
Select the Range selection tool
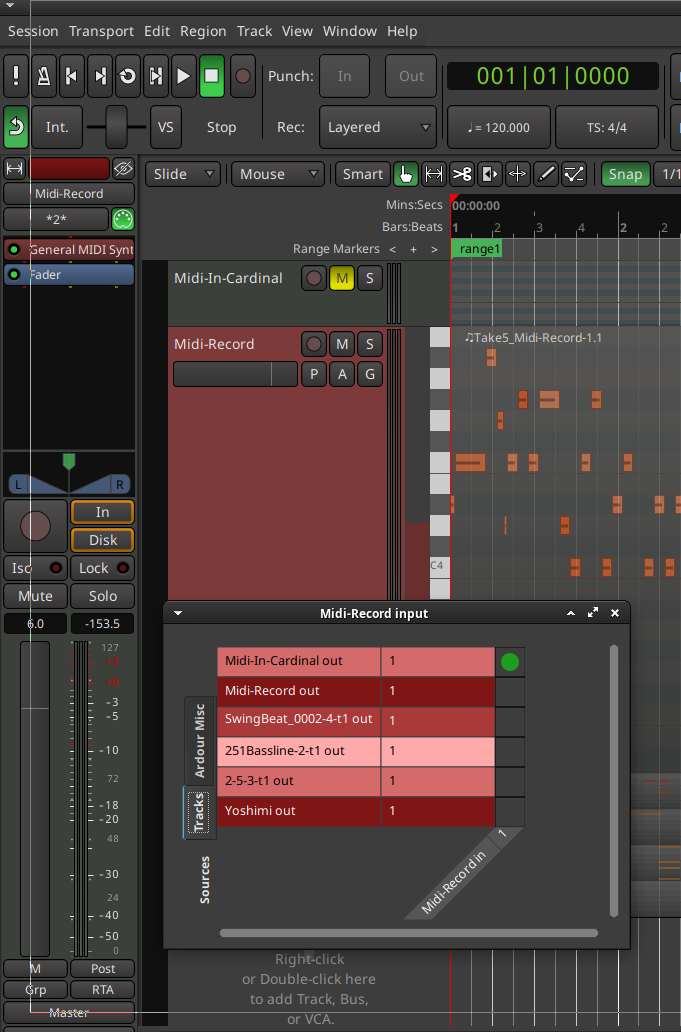coord(434,174)
